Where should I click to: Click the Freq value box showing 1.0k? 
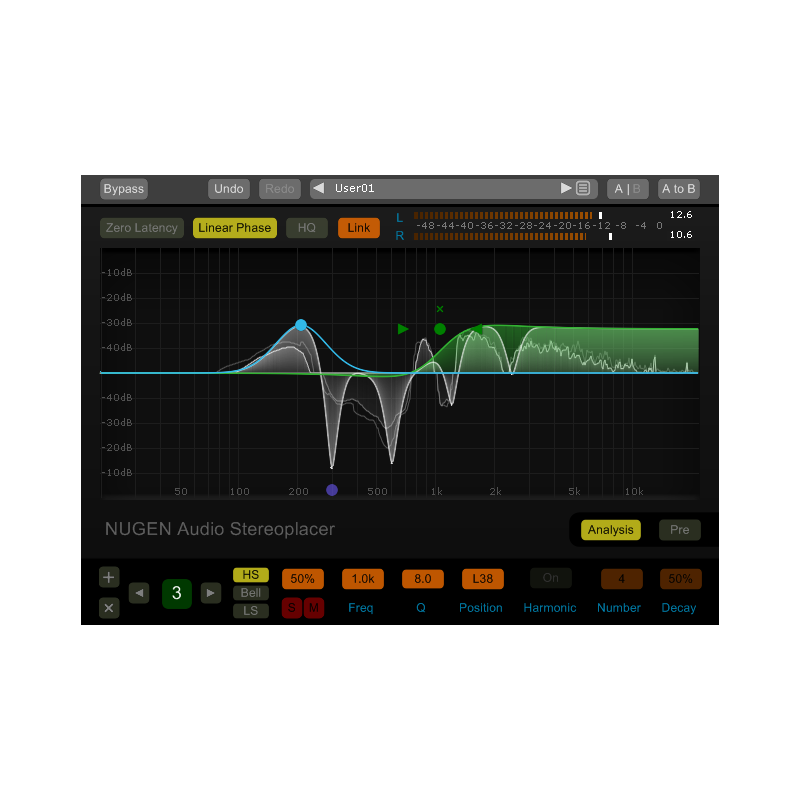coord(362,578)
